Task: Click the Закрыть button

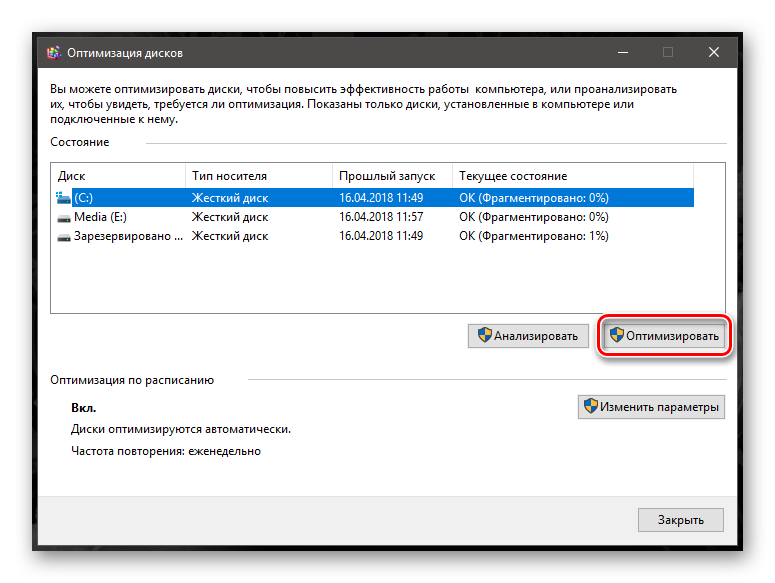Action: pyautogui.click(x=681, y=520)
